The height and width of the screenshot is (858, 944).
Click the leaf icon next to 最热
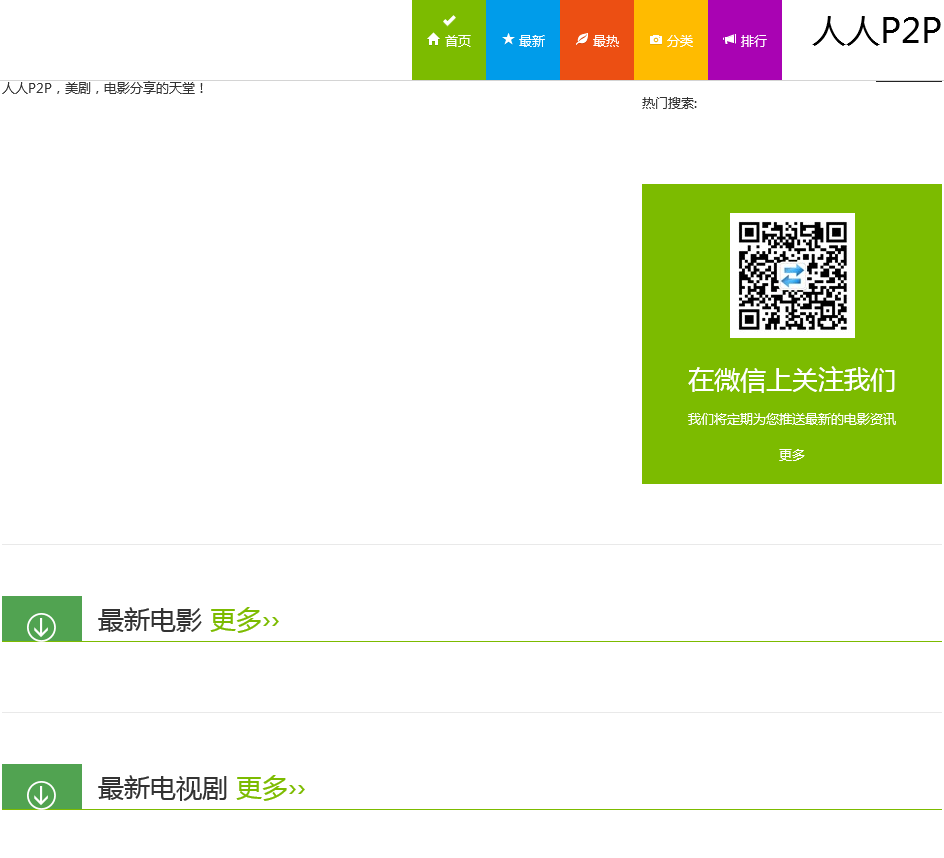click(x=582, y=40)
